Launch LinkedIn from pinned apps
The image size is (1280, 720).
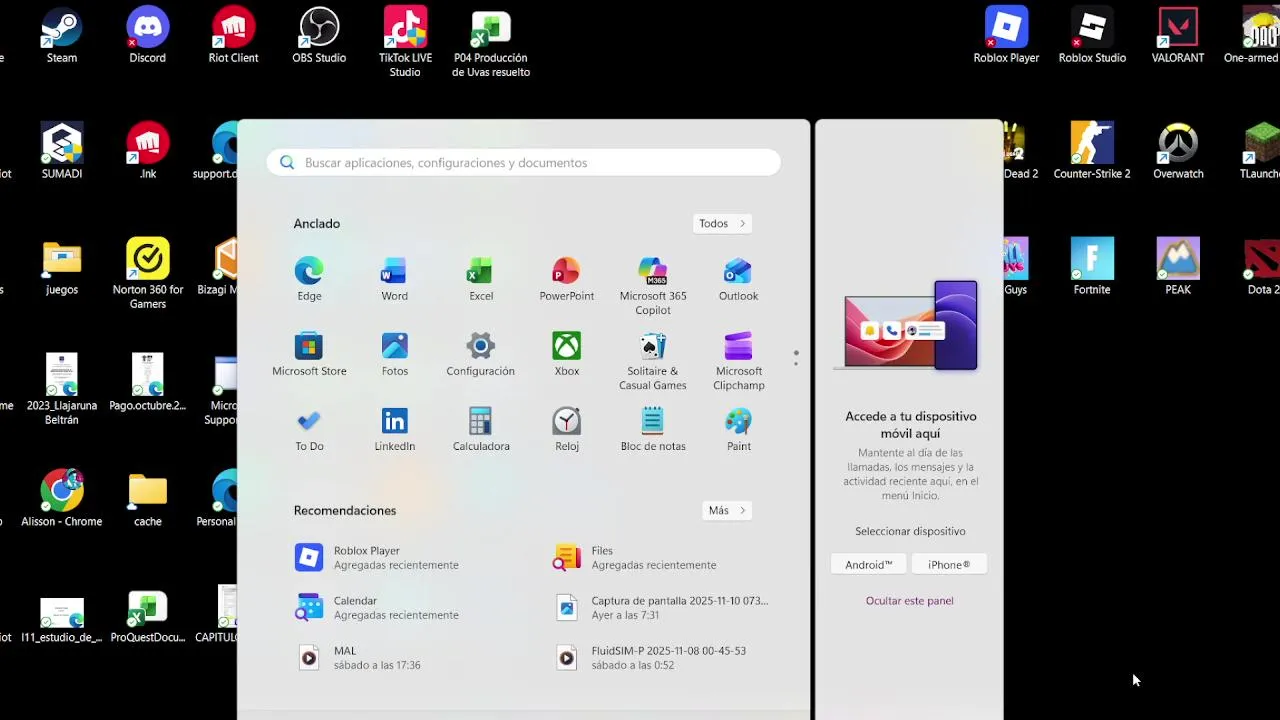pos(395,429)
